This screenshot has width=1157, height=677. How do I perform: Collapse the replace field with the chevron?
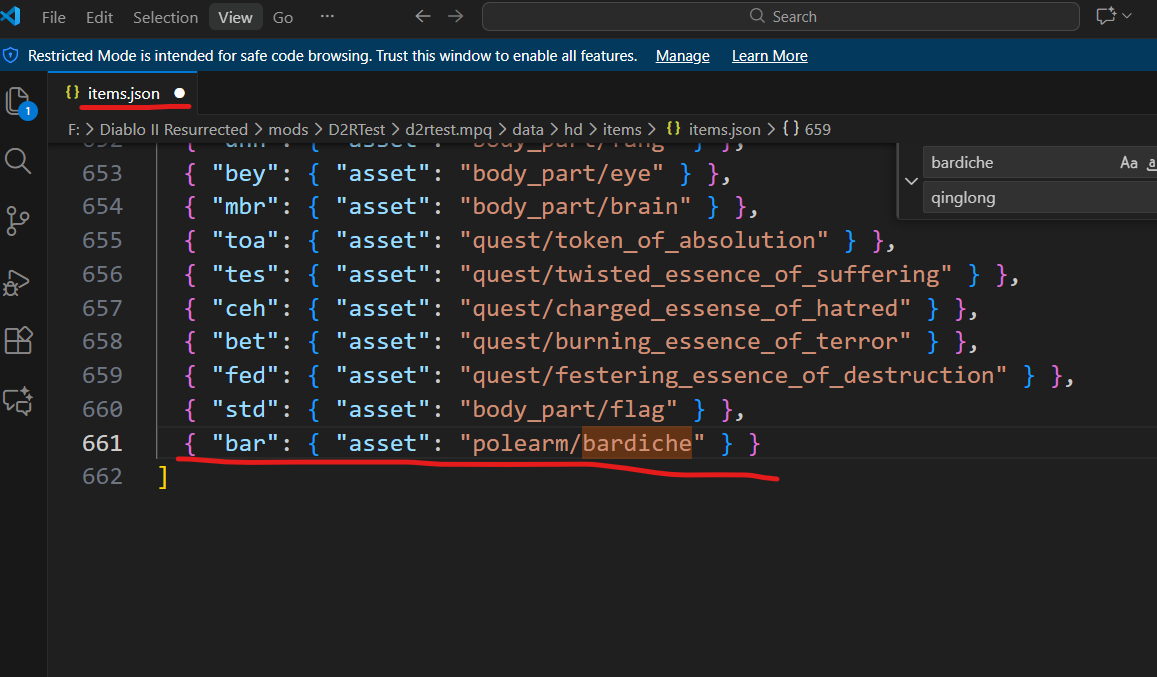tap(911, 181)
